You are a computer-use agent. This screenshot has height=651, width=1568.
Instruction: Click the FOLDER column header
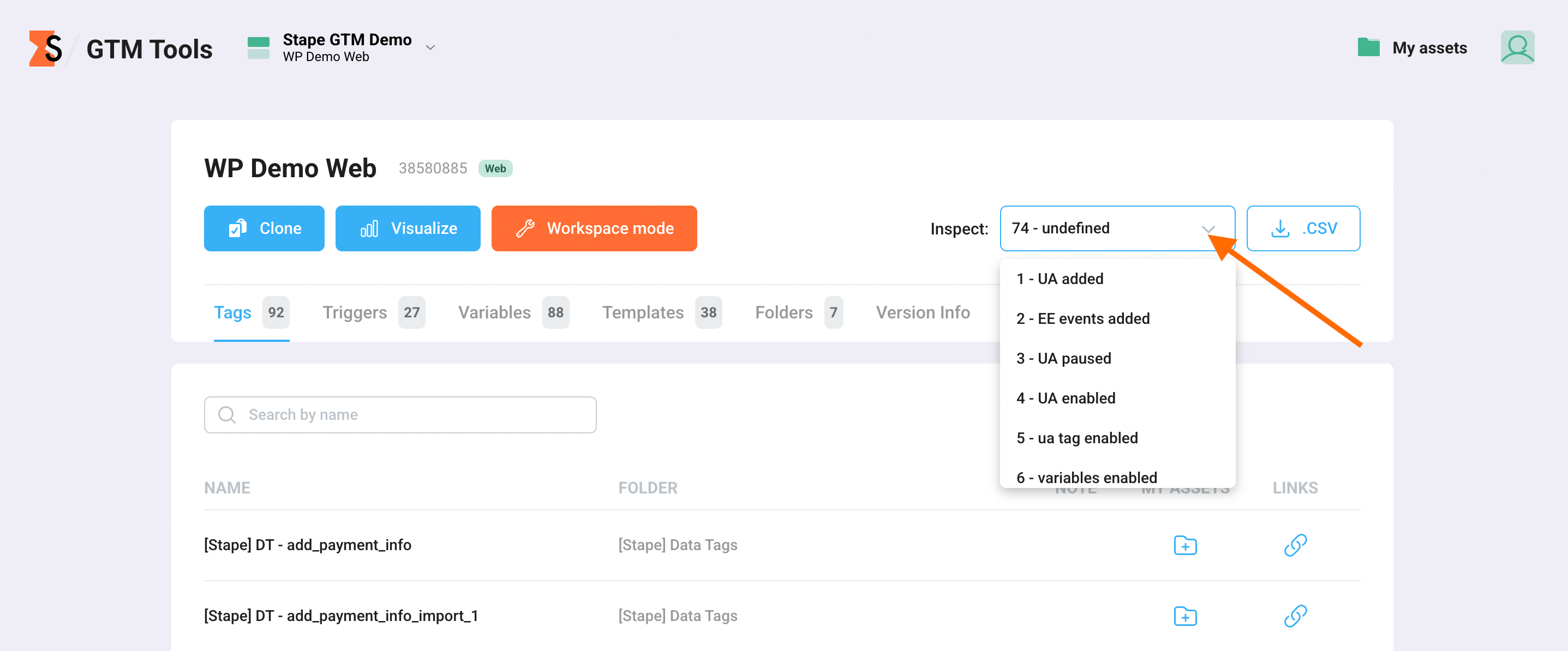point(648,487)
